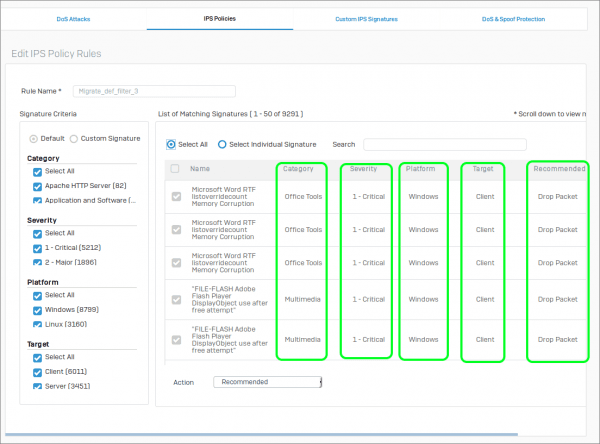Screen dimensions: 600x444
Task: Uncheck Windows (8799) platform checkbox
Action: tap(37, 310)
